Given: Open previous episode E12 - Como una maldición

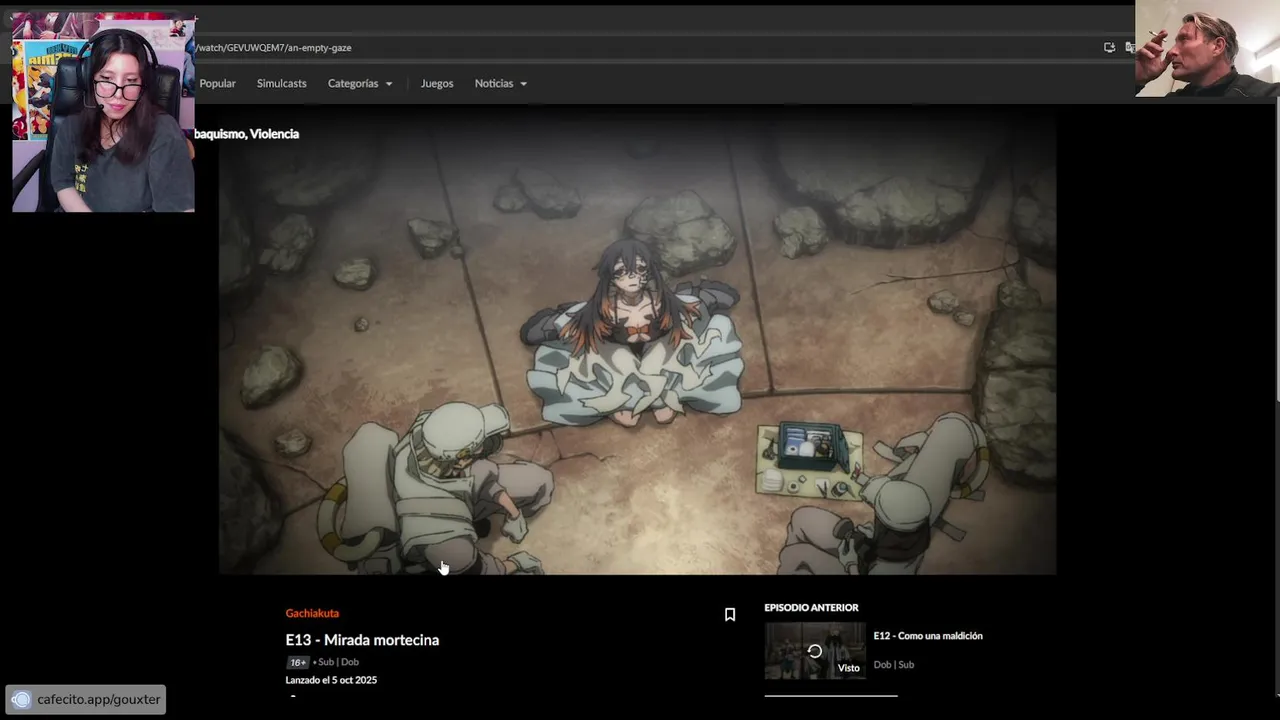Looking at the screenshot, I should (x=928, y=636).
